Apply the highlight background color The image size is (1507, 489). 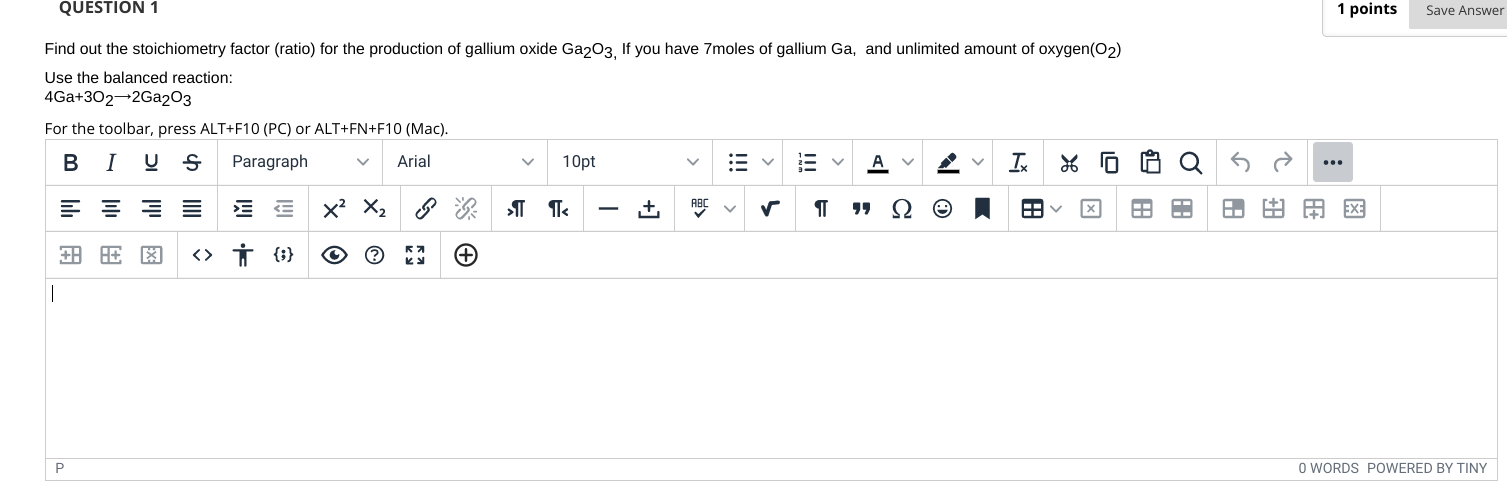pyautogui.click(x=946, y=162)
